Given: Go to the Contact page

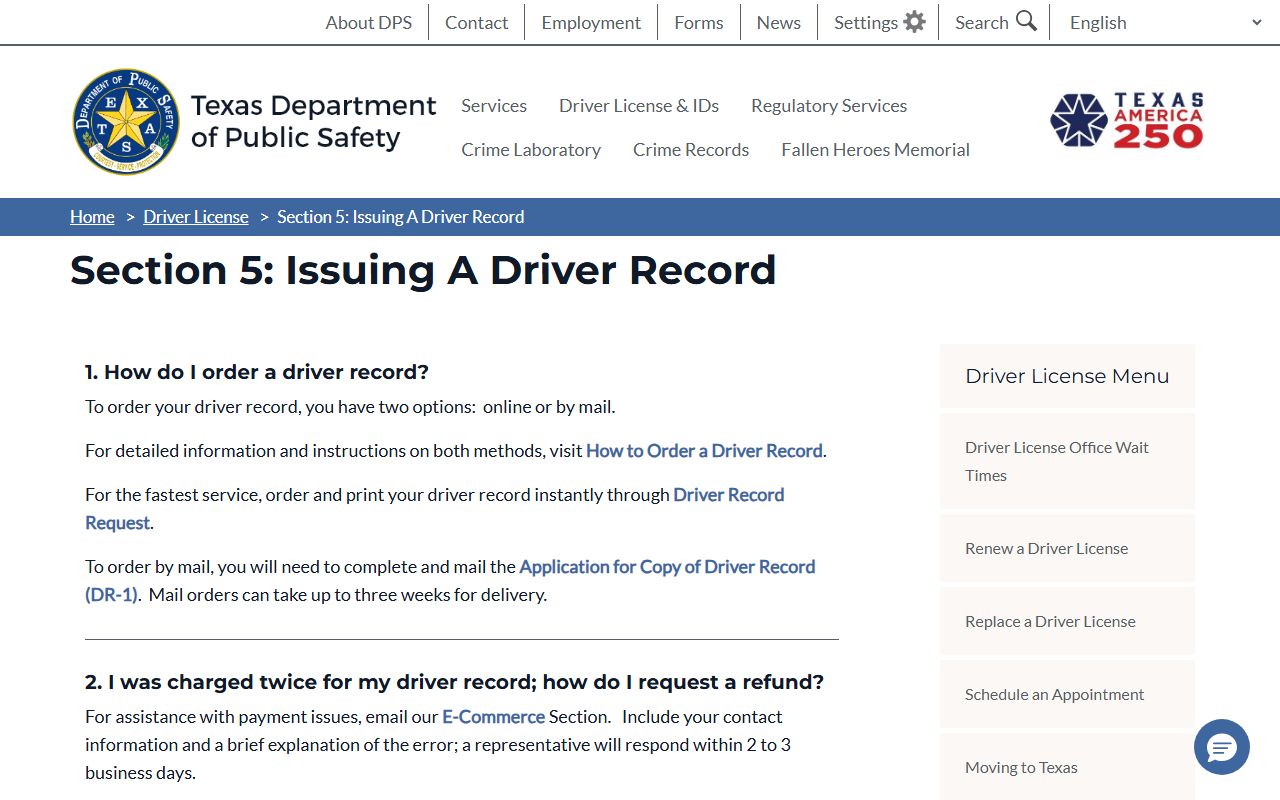Looking at the screenshot, I should [477, 22].
